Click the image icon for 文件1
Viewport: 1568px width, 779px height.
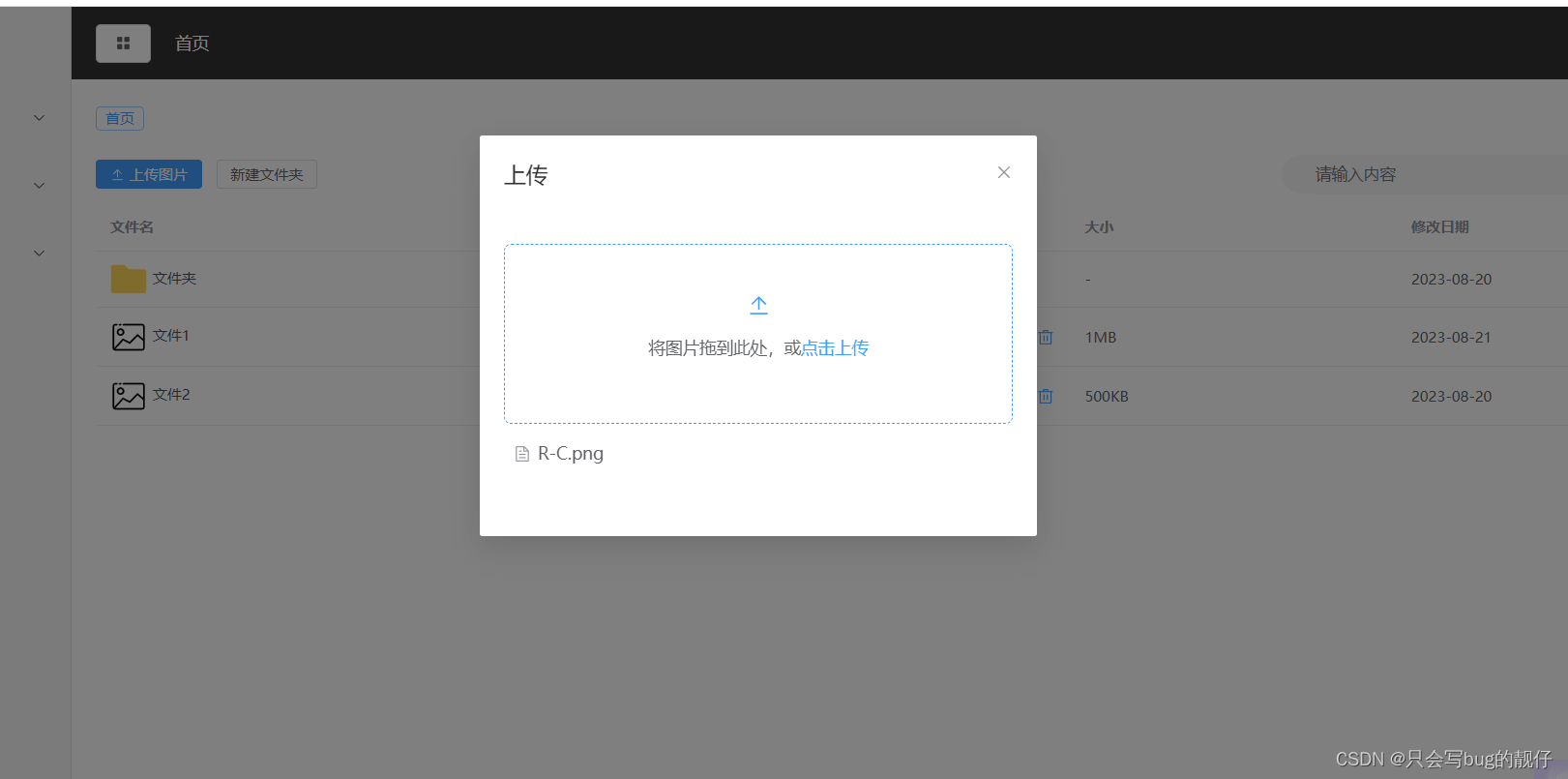[129, 337]
